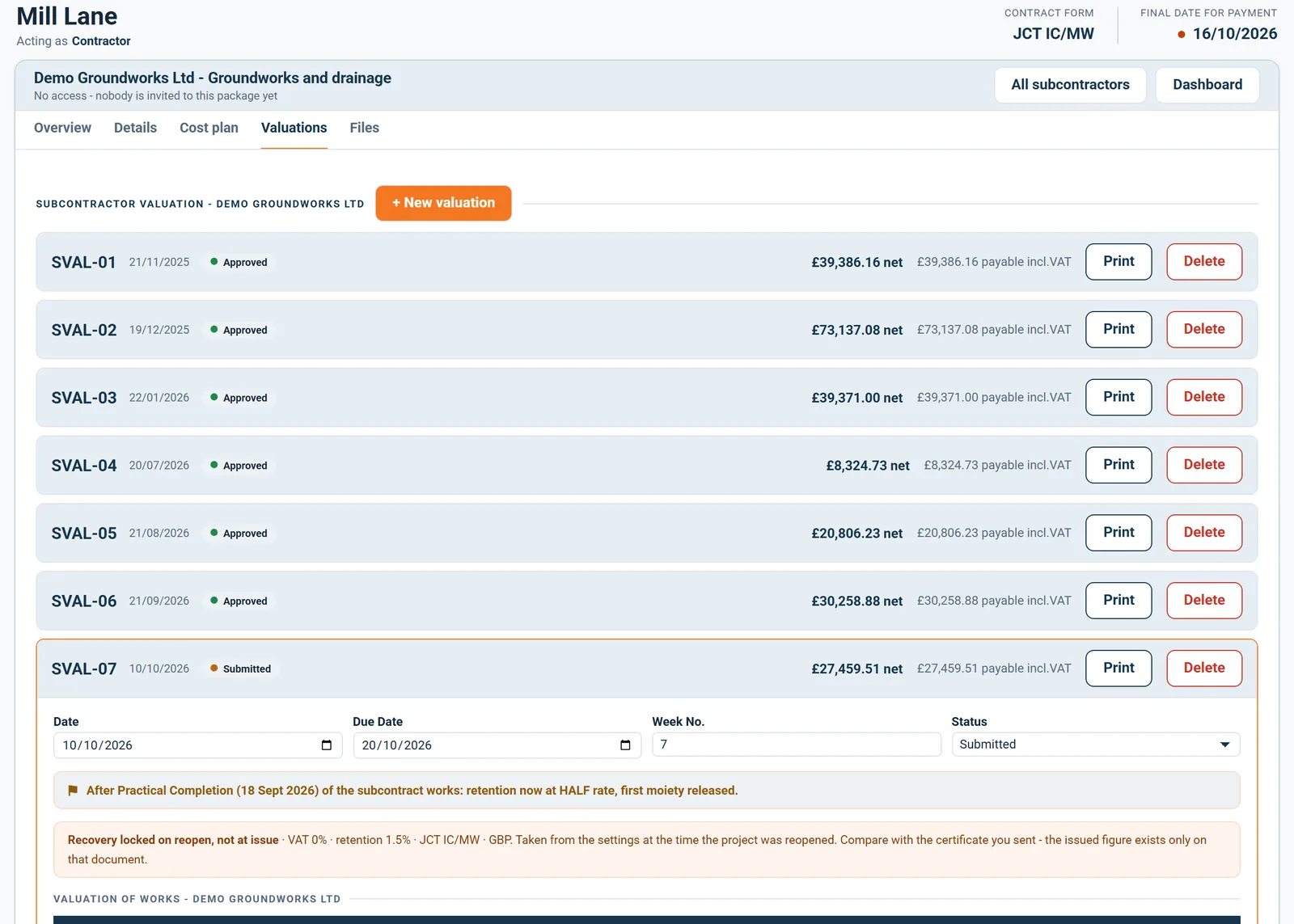Delete valuation SVAL-04
Image resolution: width=1294 pixels, height=924 pixels.
[1204, 466]
